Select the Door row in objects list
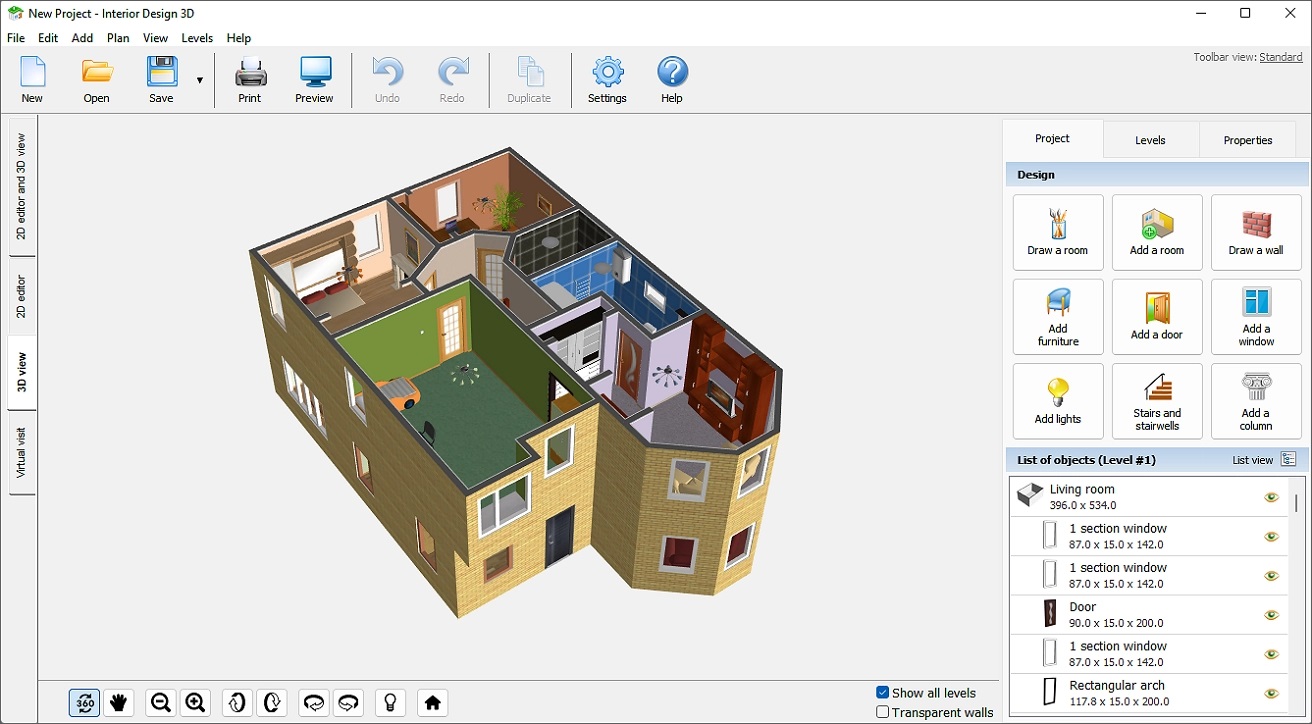Screen dimensions: 1312x724 pos(1148,615)
